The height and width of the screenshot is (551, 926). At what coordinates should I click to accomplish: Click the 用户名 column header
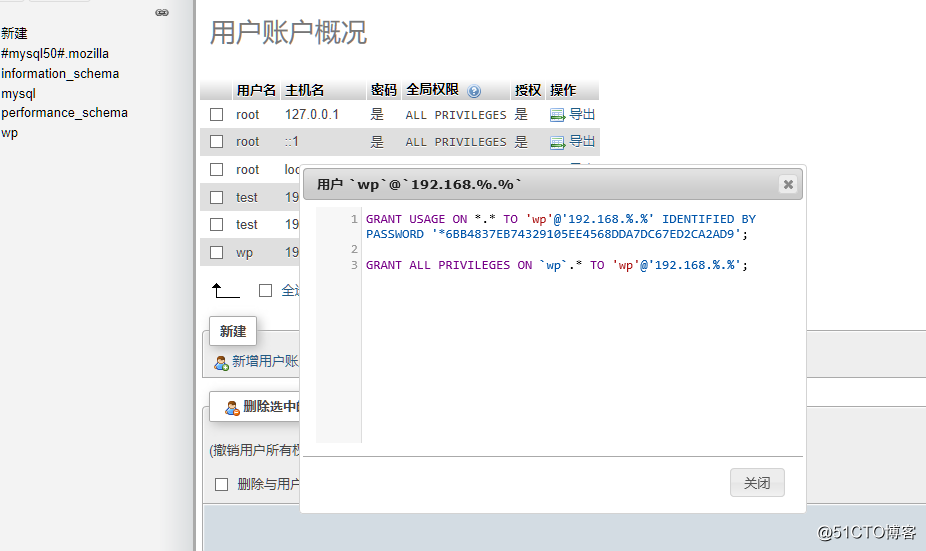click(x=256, y=90)
